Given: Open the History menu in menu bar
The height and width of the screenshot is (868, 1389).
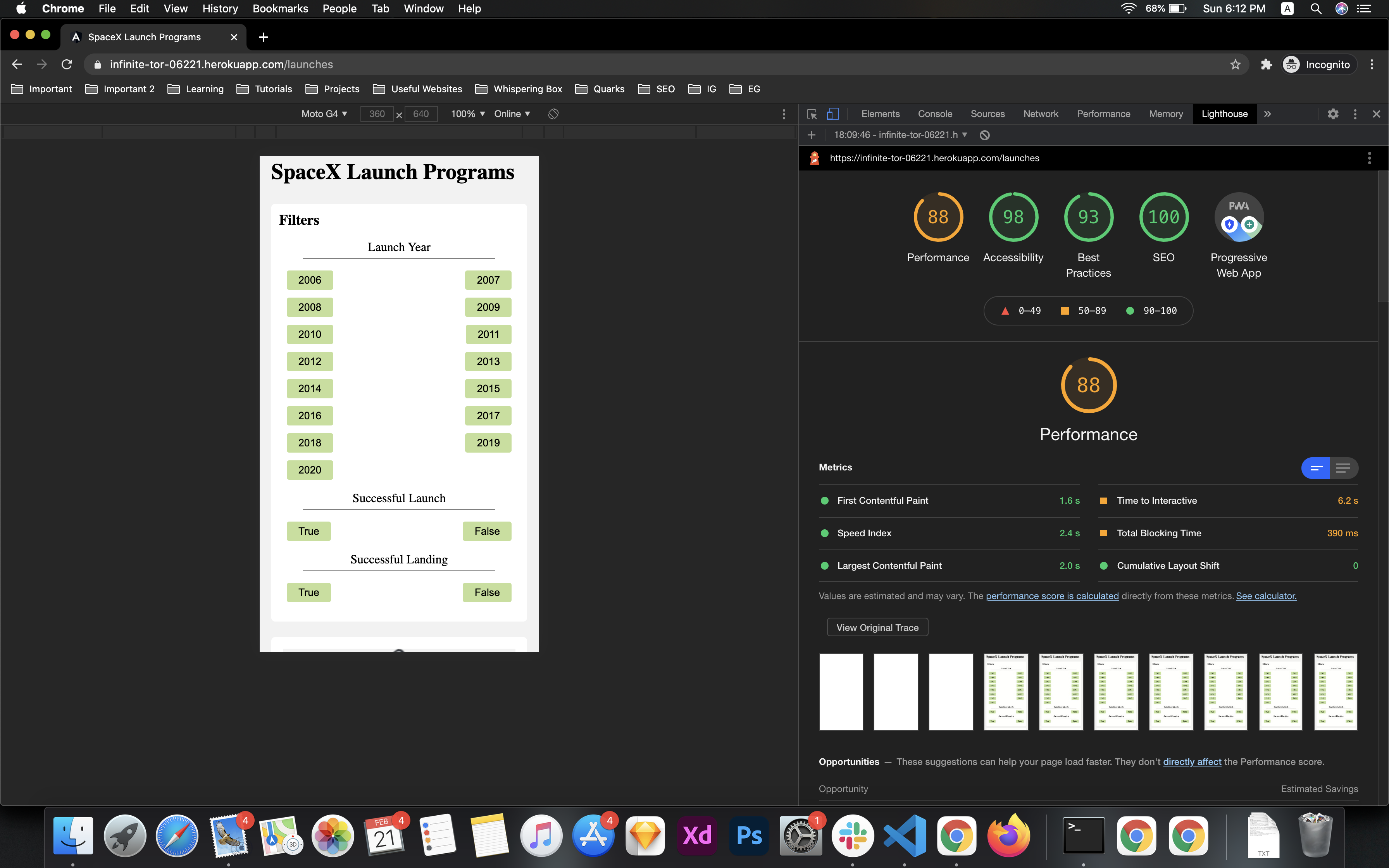Looking at the screenshot, I should 220,9.
